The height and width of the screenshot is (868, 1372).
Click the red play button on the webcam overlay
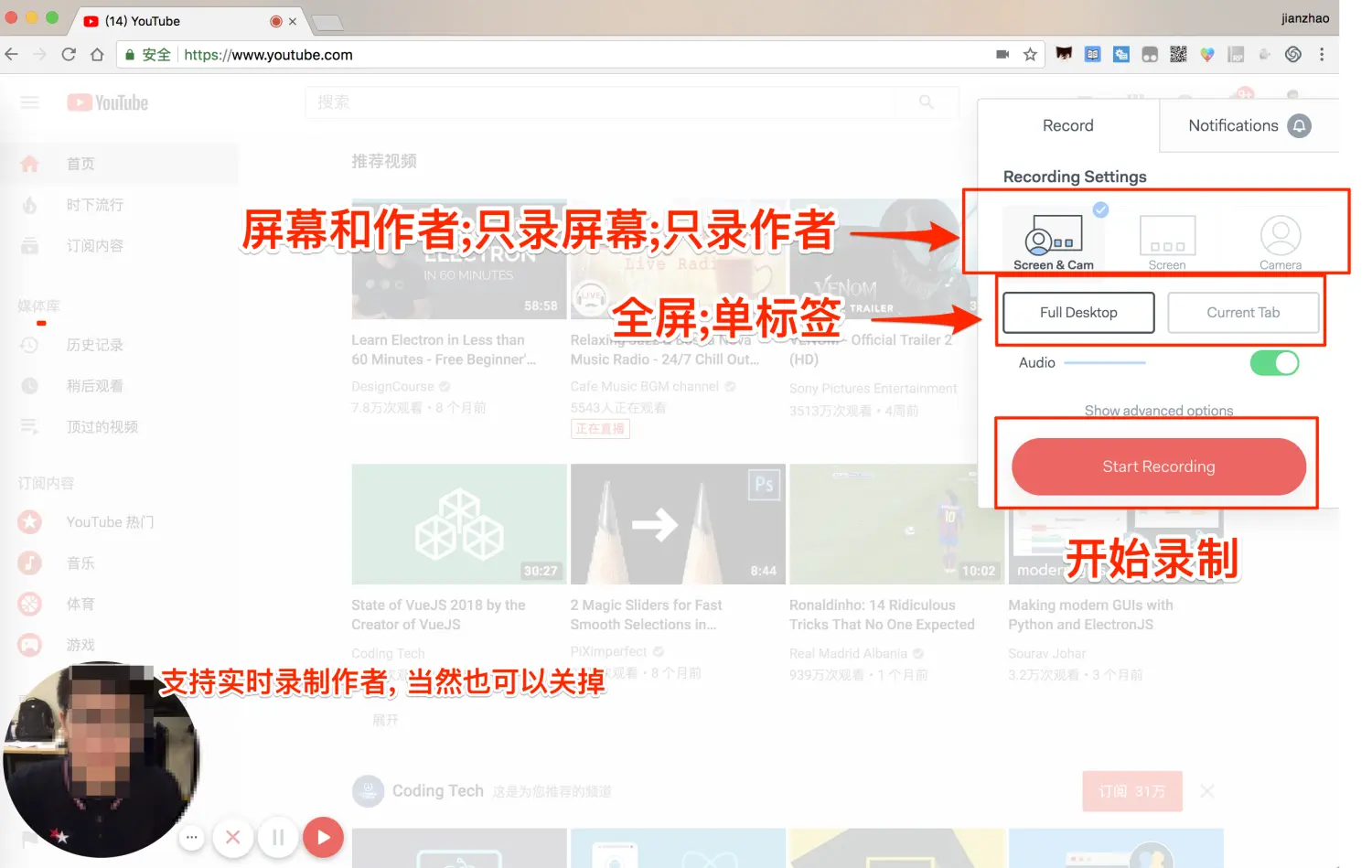tap(323, 837)
